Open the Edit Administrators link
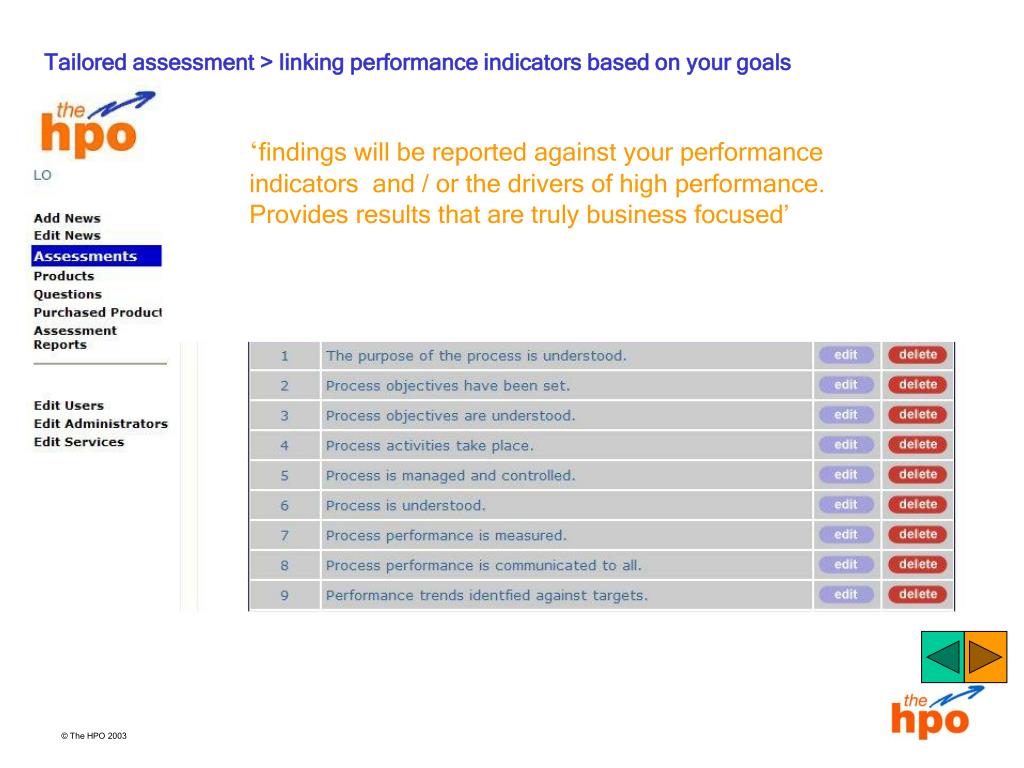The height and width of the screenshot is (768, 1024). (x=101, y=424)
